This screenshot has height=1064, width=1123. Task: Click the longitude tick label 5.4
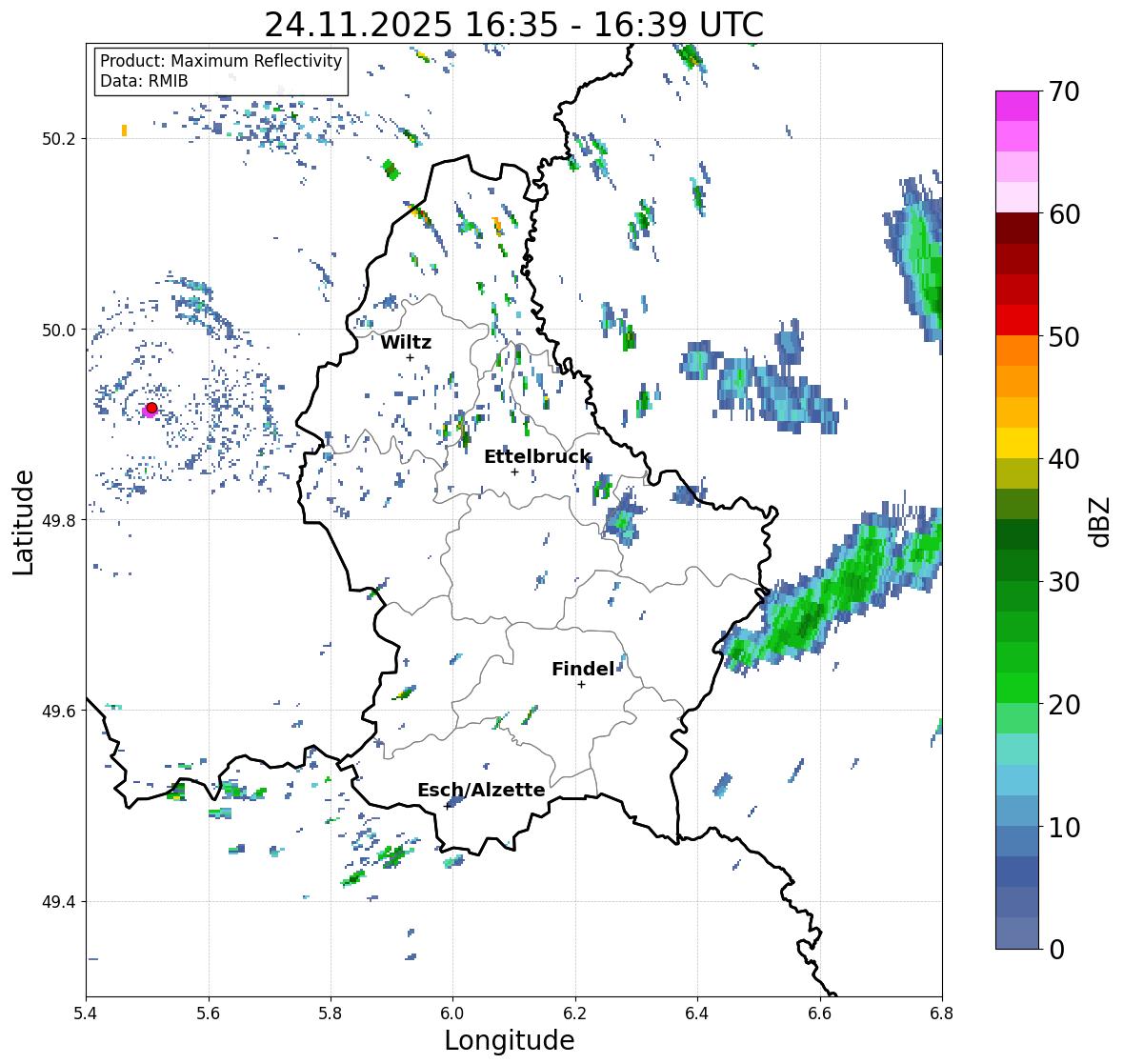[86, 1014]
